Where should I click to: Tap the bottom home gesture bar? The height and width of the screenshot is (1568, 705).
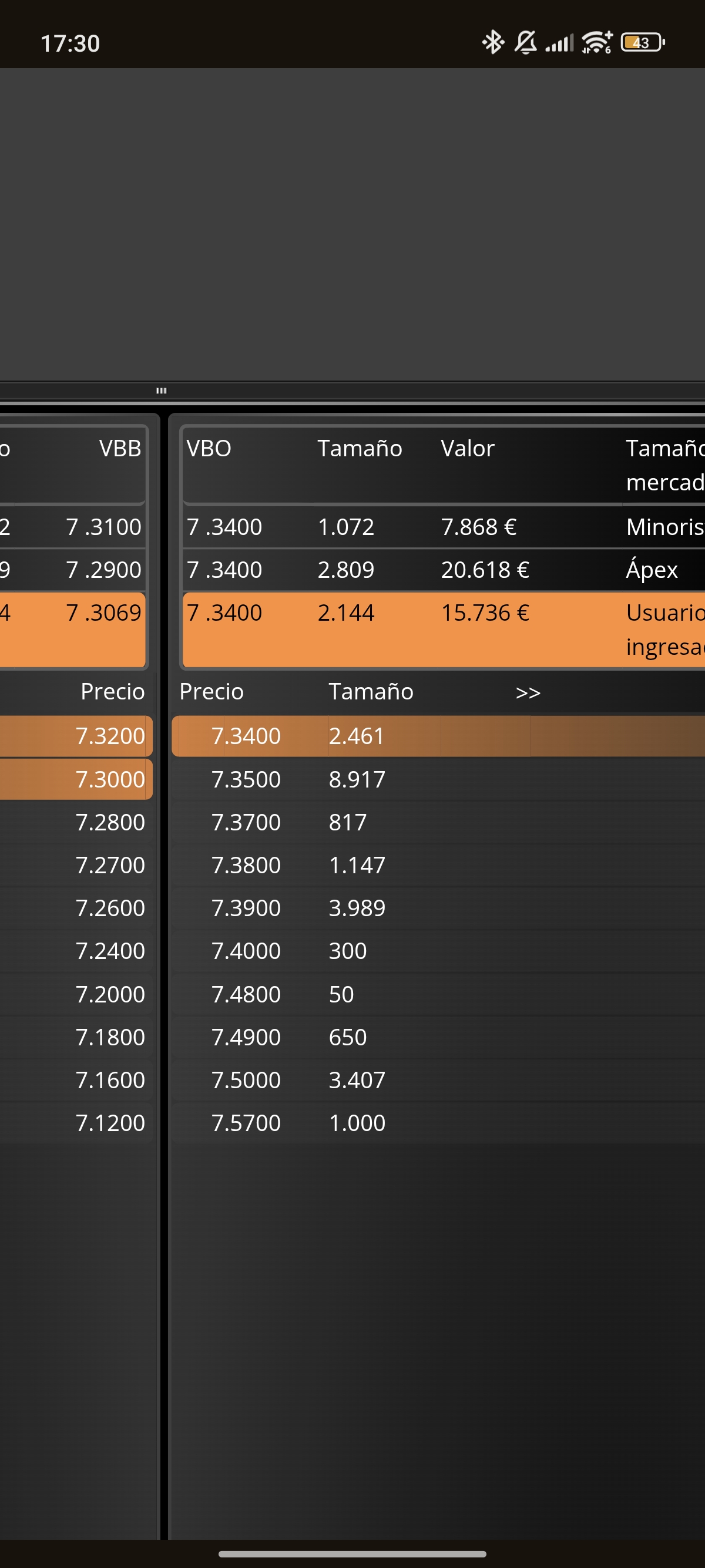(352, 1553)
